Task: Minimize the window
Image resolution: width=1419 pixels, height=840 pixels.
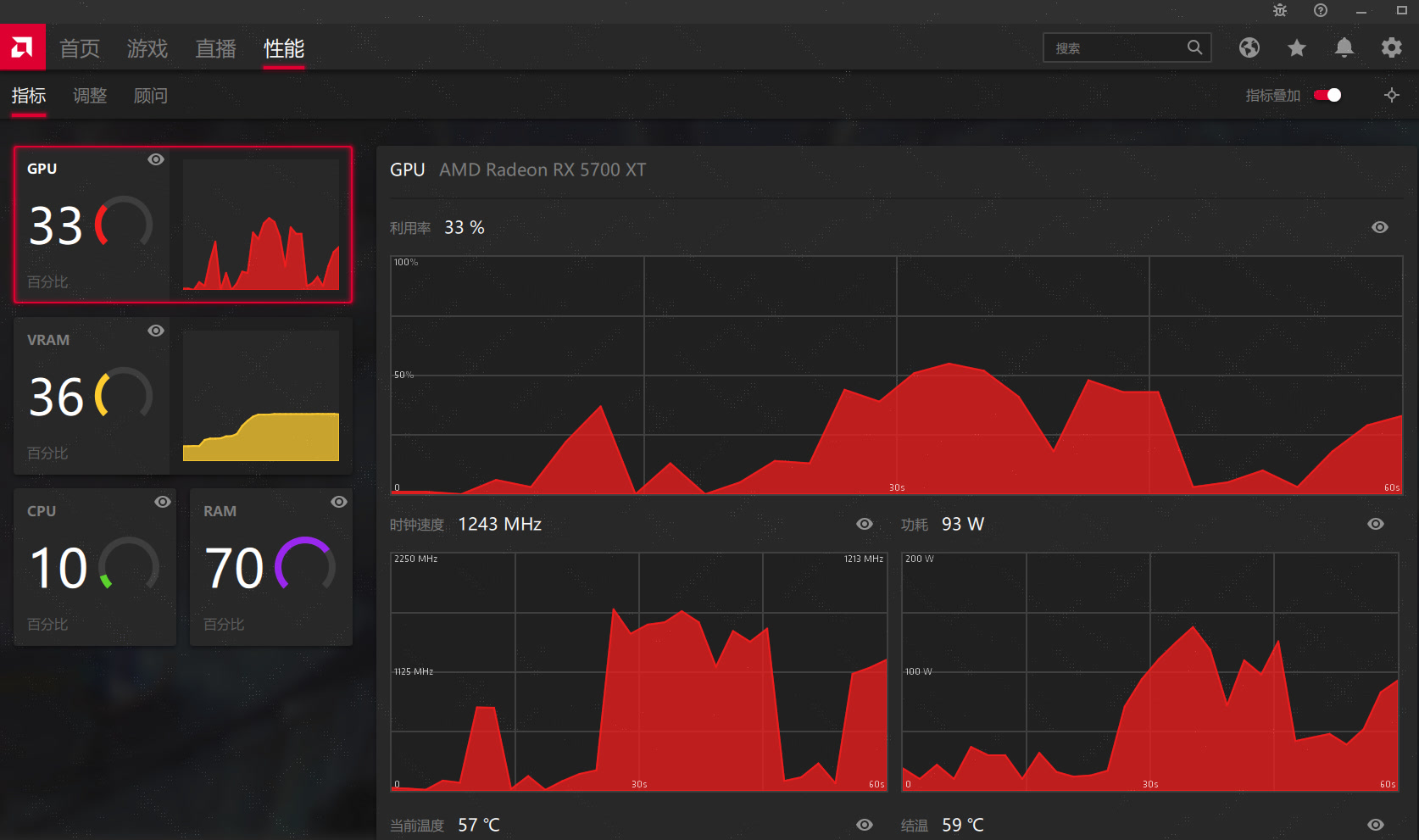Action: click(1361, 11)
